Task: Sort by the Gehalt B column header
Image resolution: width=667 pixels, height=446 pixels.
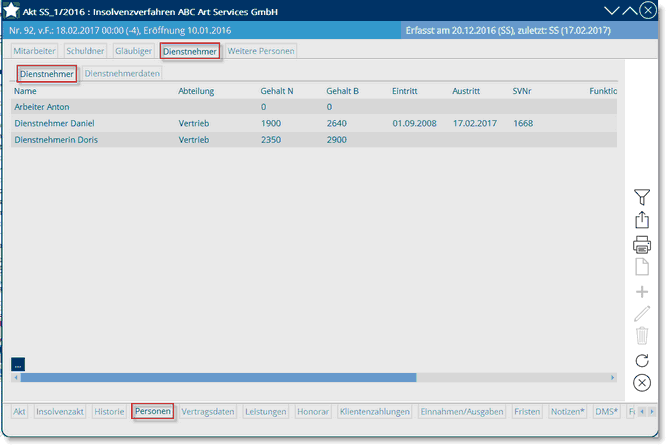Action: click(342, 91)
